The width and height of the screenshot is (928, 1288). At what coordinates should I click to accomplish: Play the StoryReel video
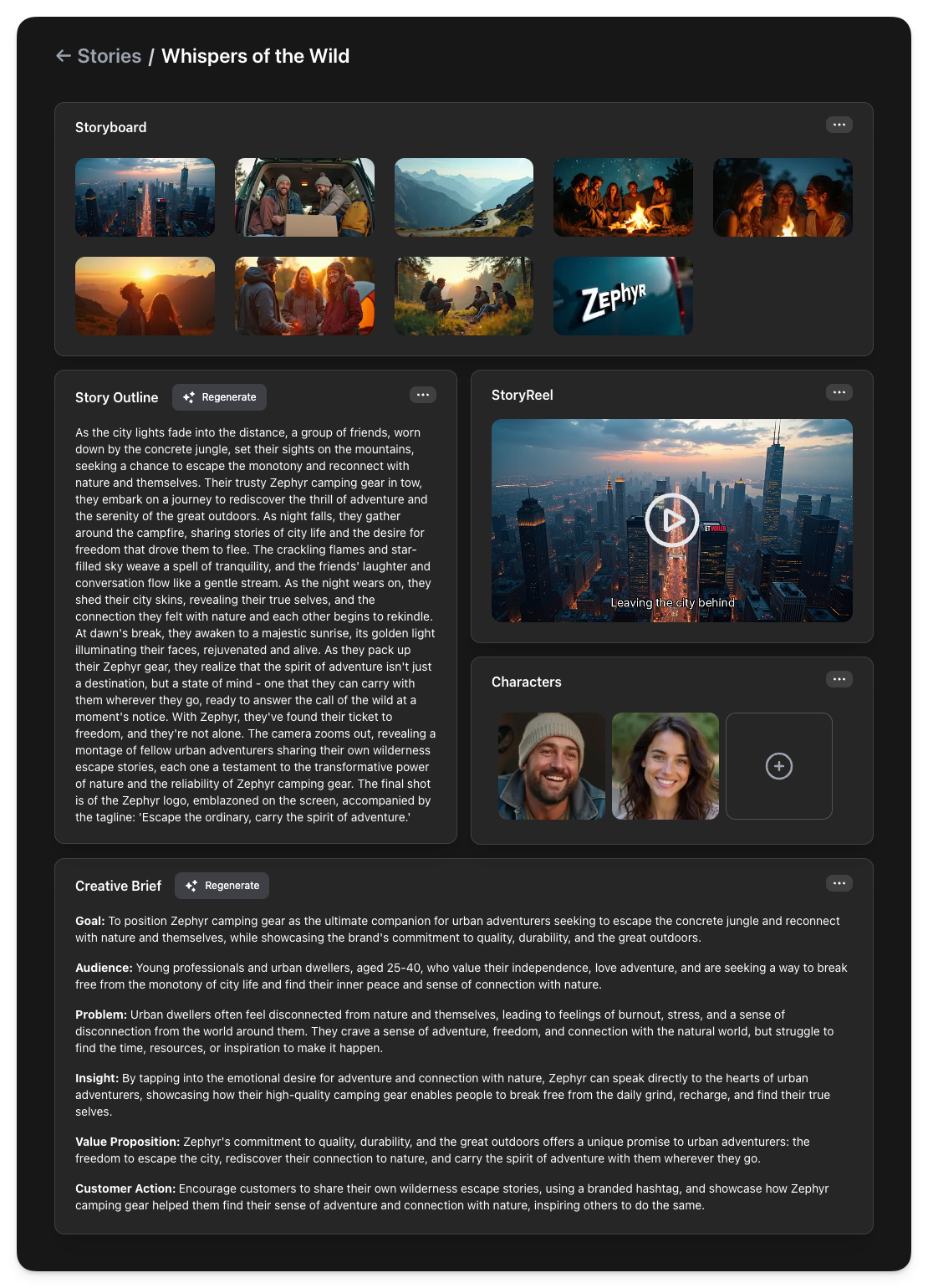672,520
